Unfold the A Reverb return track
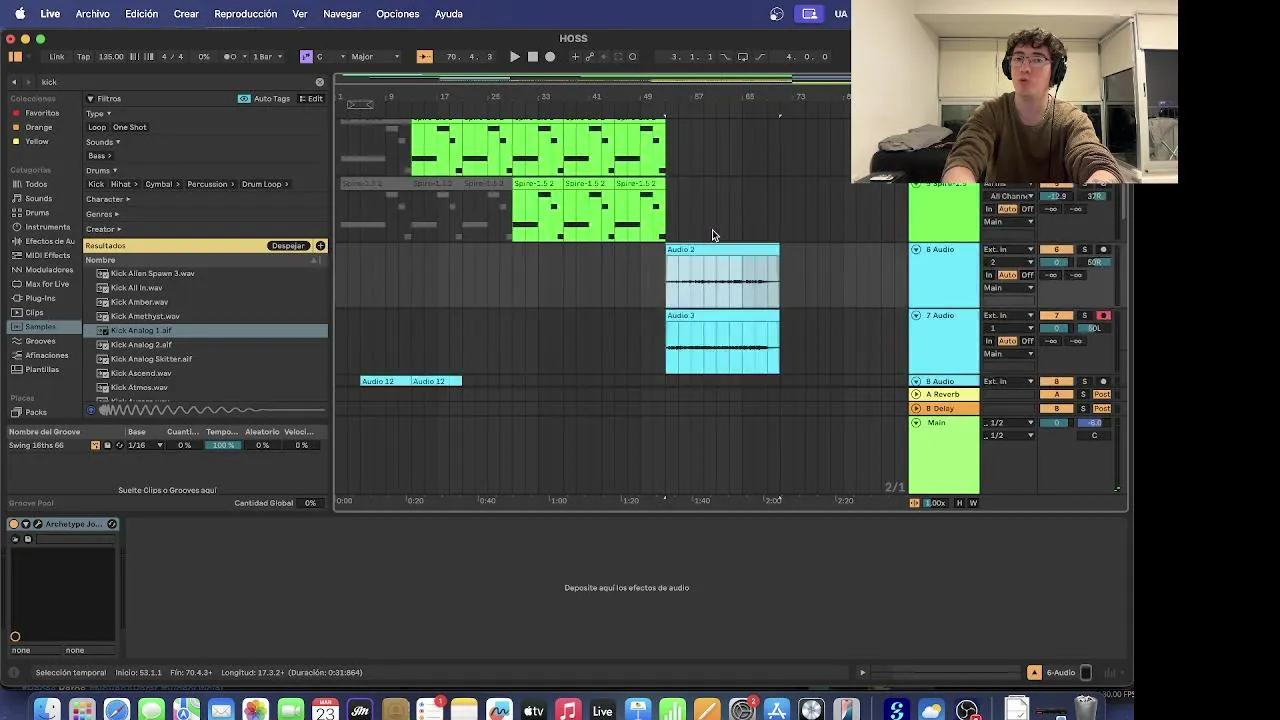This screenshot has width=1280, height=720. coord(916,395)
